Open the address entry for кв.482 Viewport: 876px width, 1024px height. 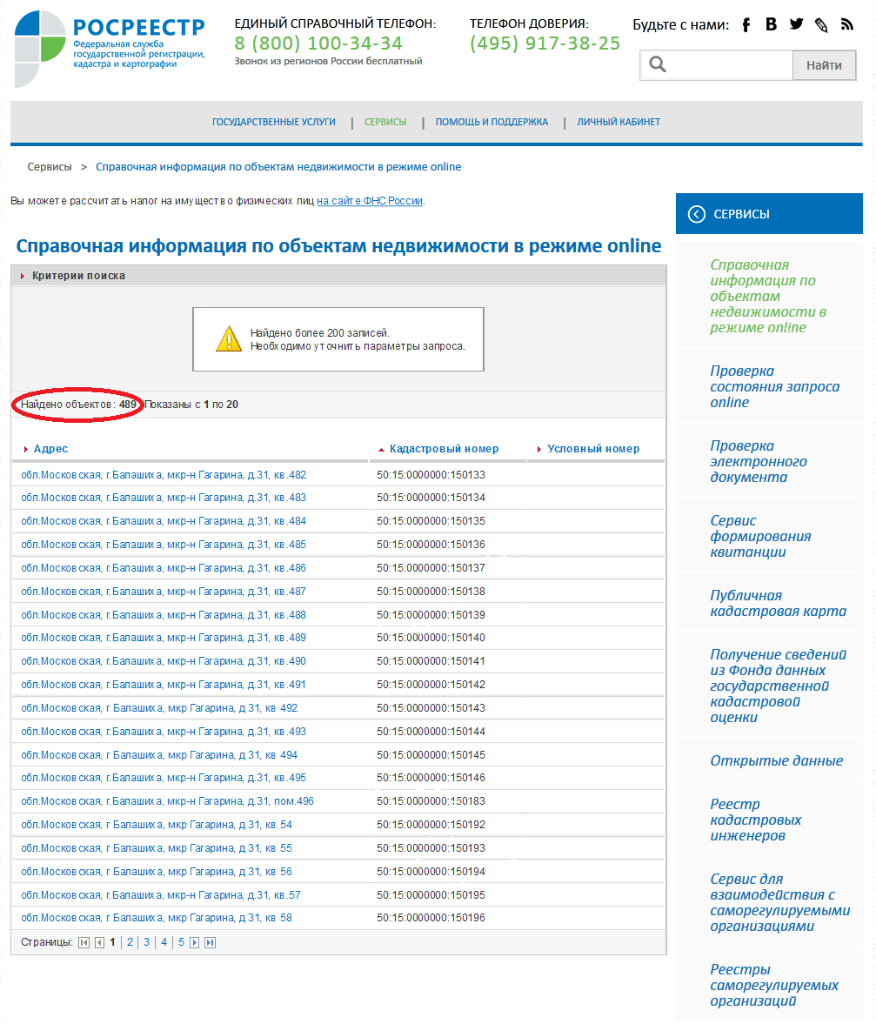coord(163,475)
